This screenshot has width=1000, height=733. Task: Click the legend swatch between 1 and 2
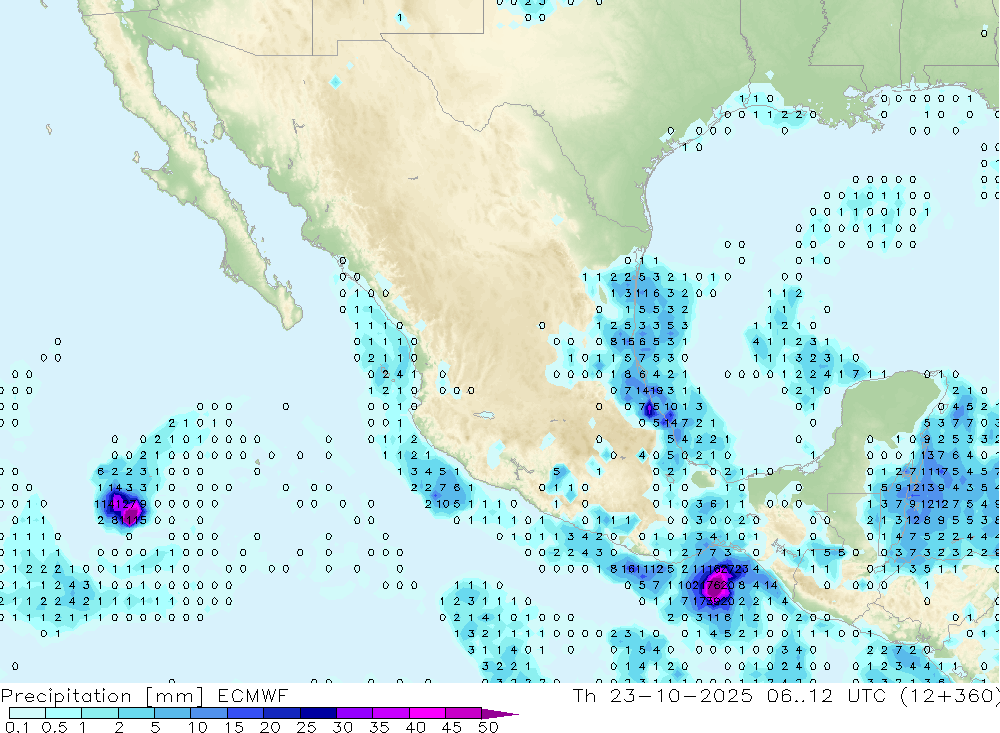click(x=100, y=713)
